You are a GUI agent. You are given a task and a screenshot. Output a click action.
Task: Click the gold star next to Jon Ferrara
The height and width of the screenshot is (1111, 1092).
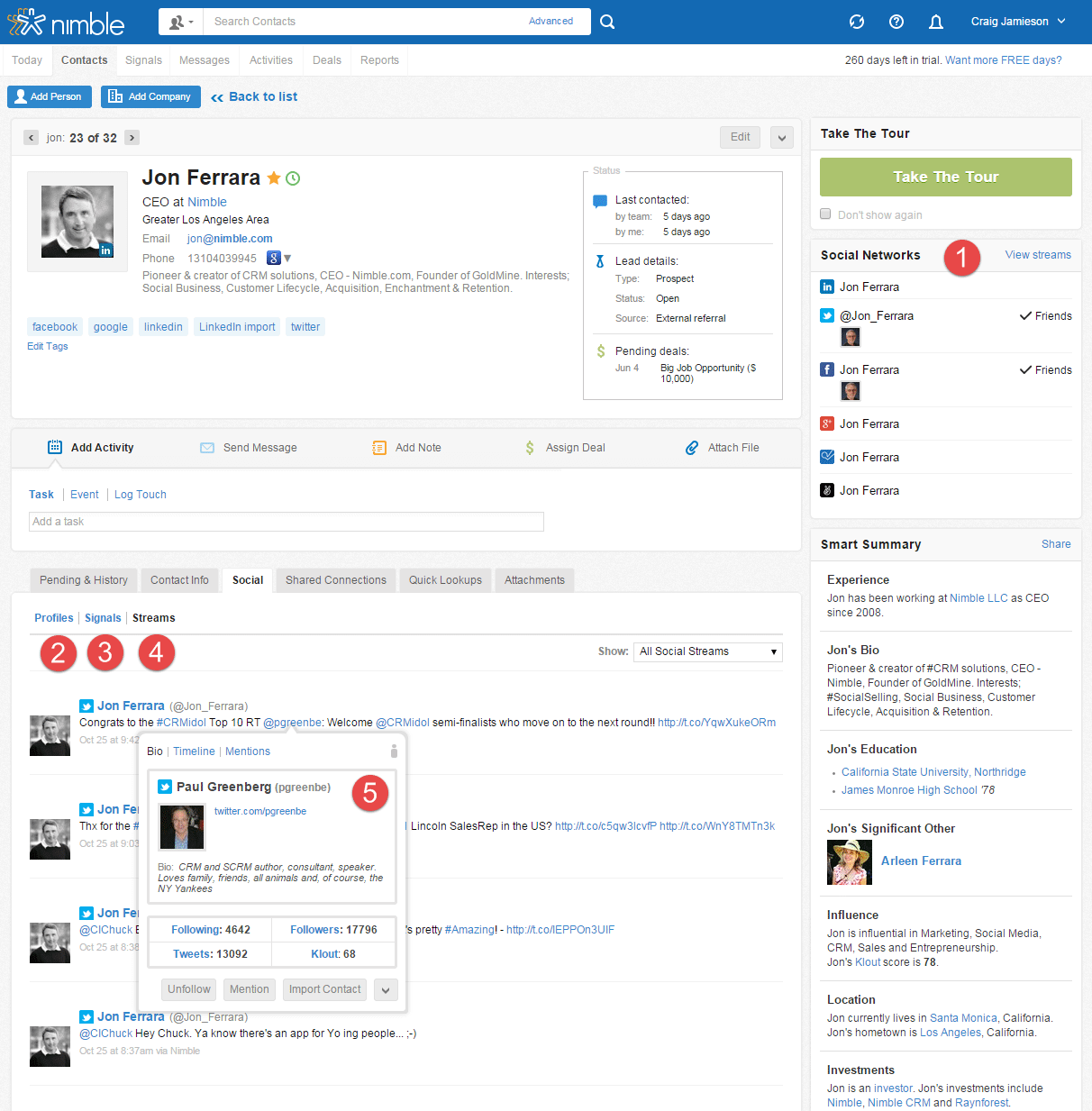tap(274, 178)
